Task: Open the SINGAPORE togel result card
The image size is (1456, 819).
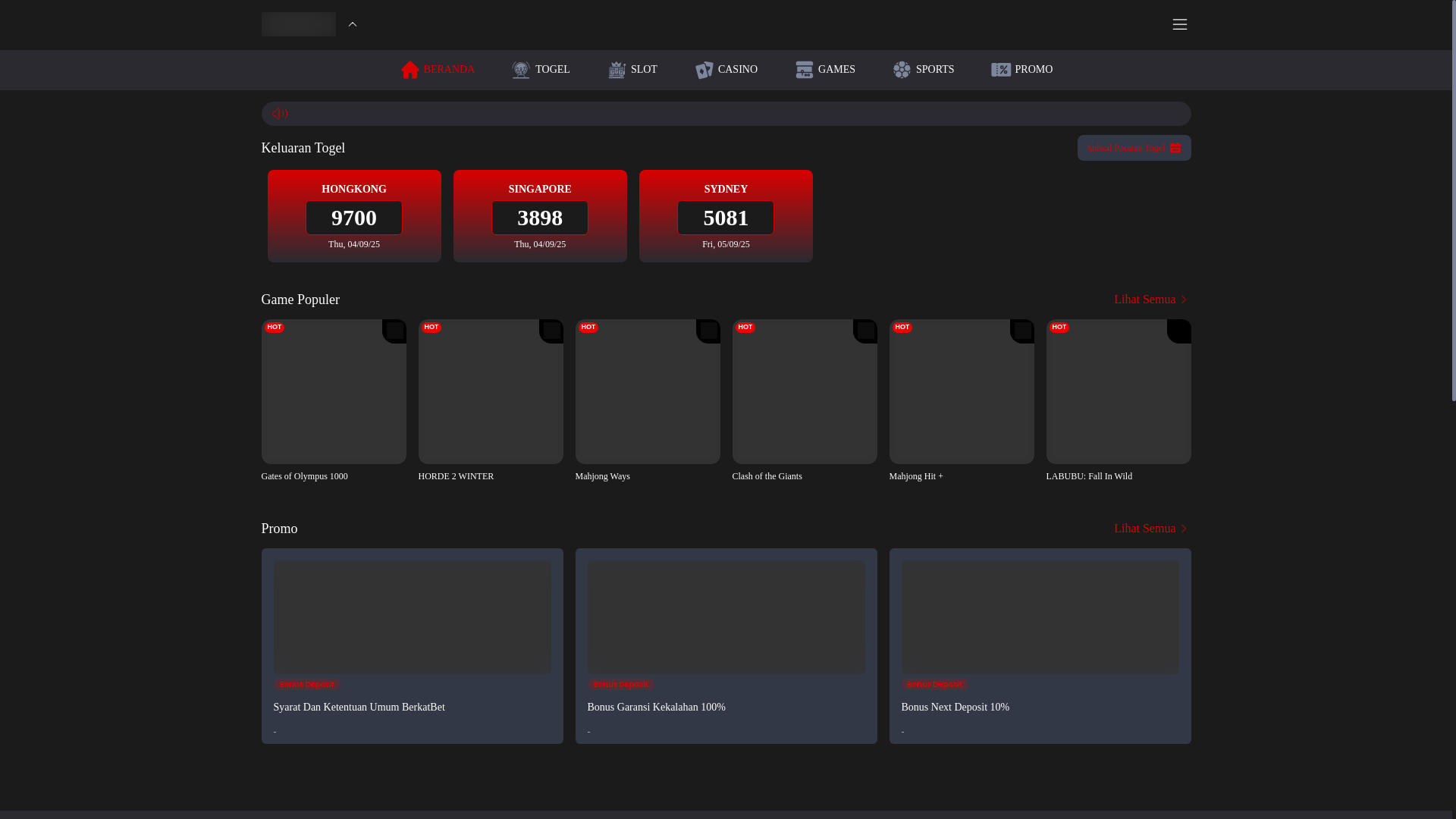Action: [x=540, y=216]
